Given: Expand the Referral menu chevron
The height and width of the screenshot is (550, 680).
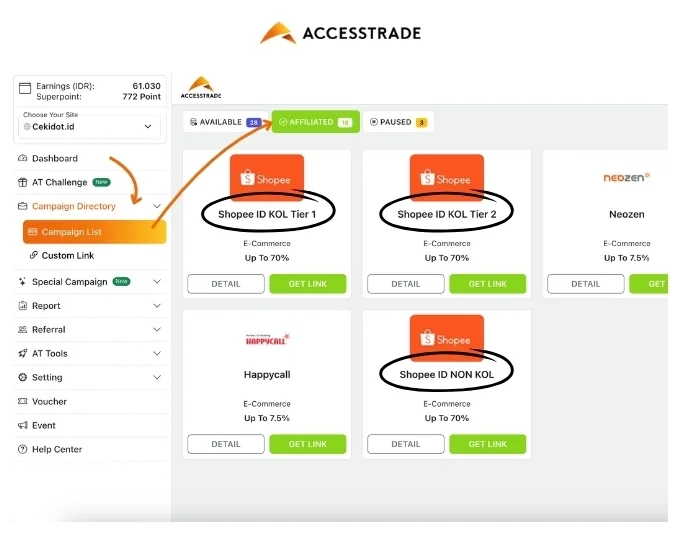Looking at the screenshot, I should click(157, 330).
